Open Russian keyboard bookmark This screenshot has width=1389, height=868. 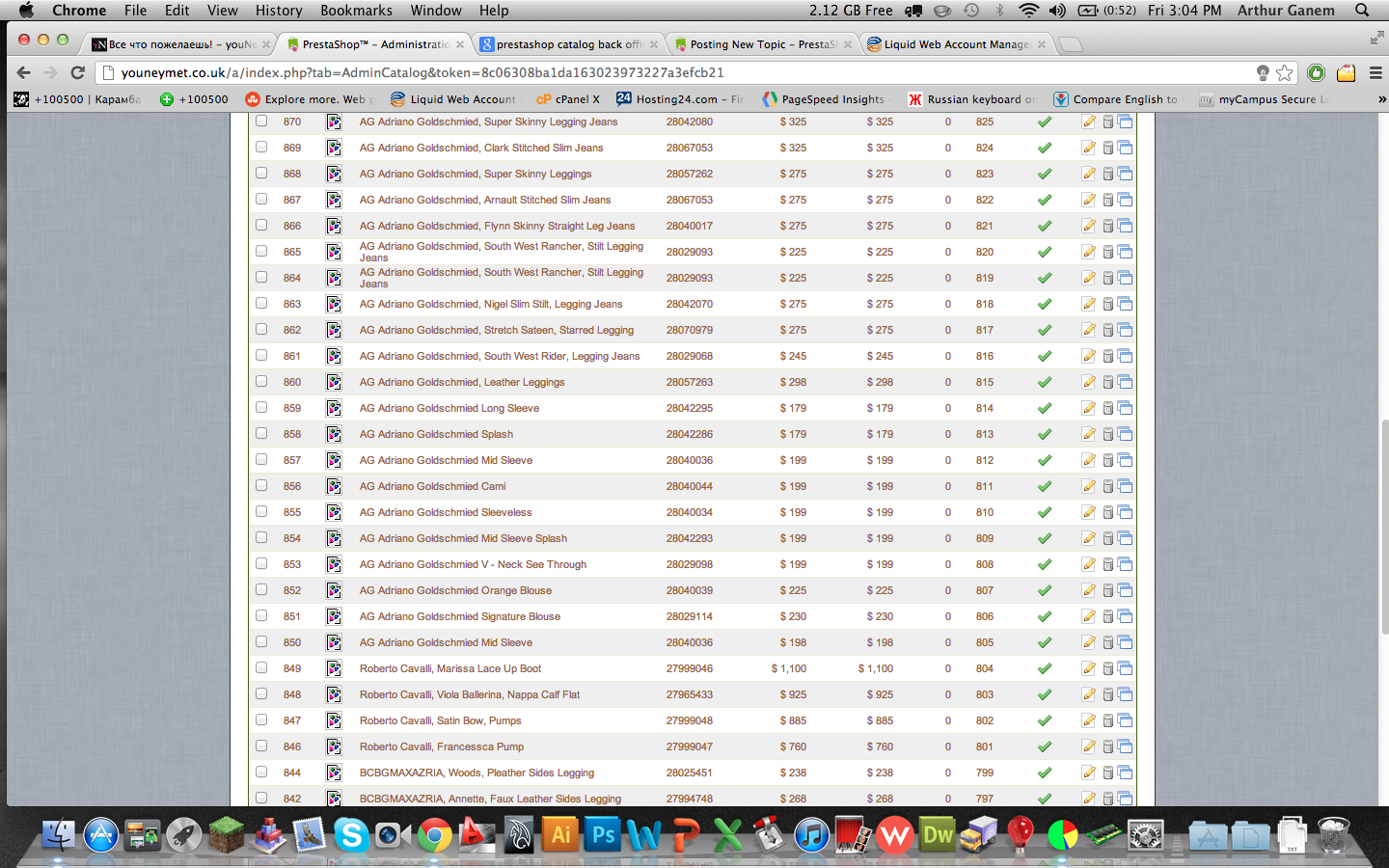[971, 99]
